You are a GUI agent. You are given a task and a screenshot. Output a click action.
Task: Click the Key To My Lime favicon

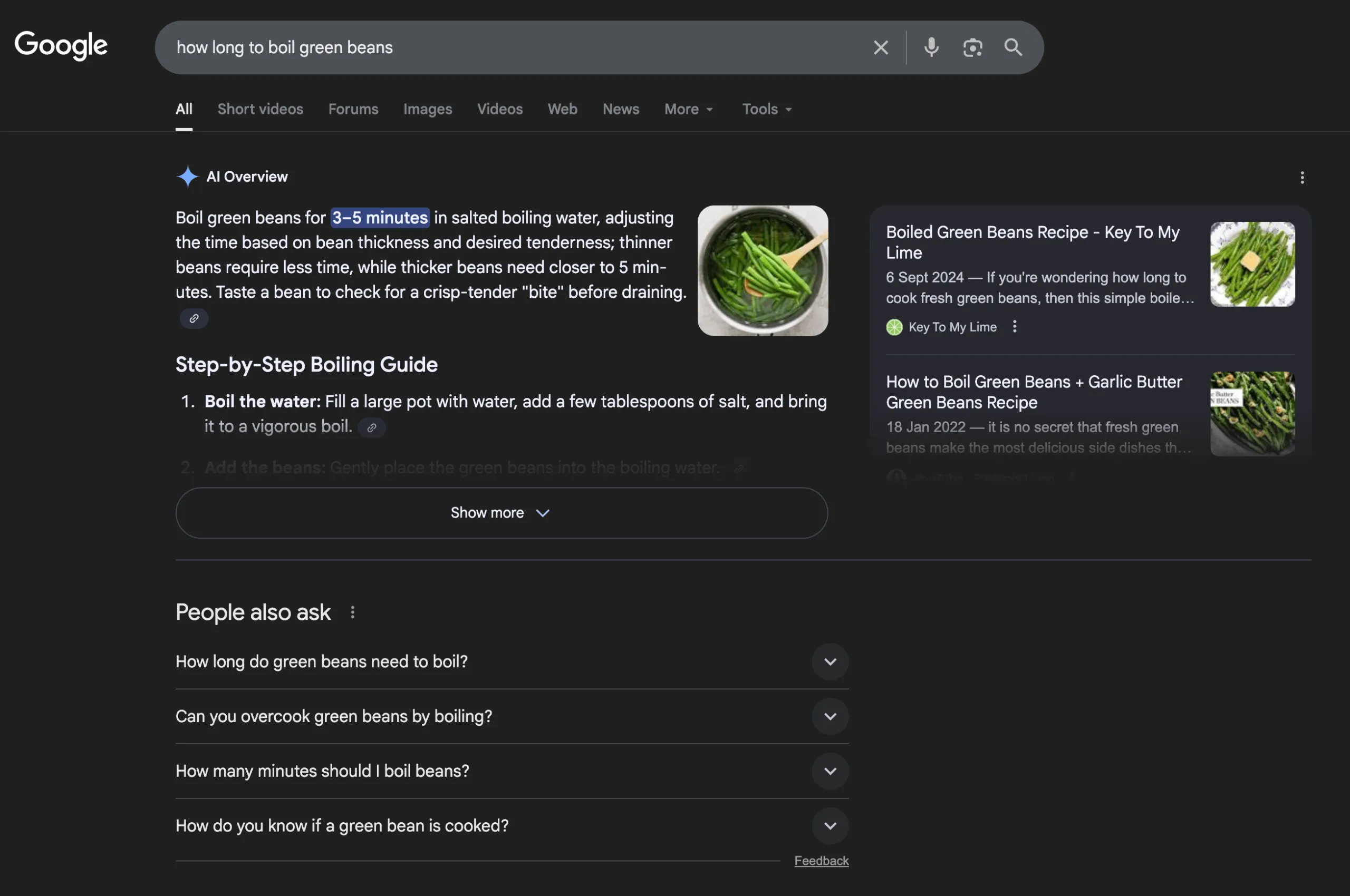tap(894, 327)
